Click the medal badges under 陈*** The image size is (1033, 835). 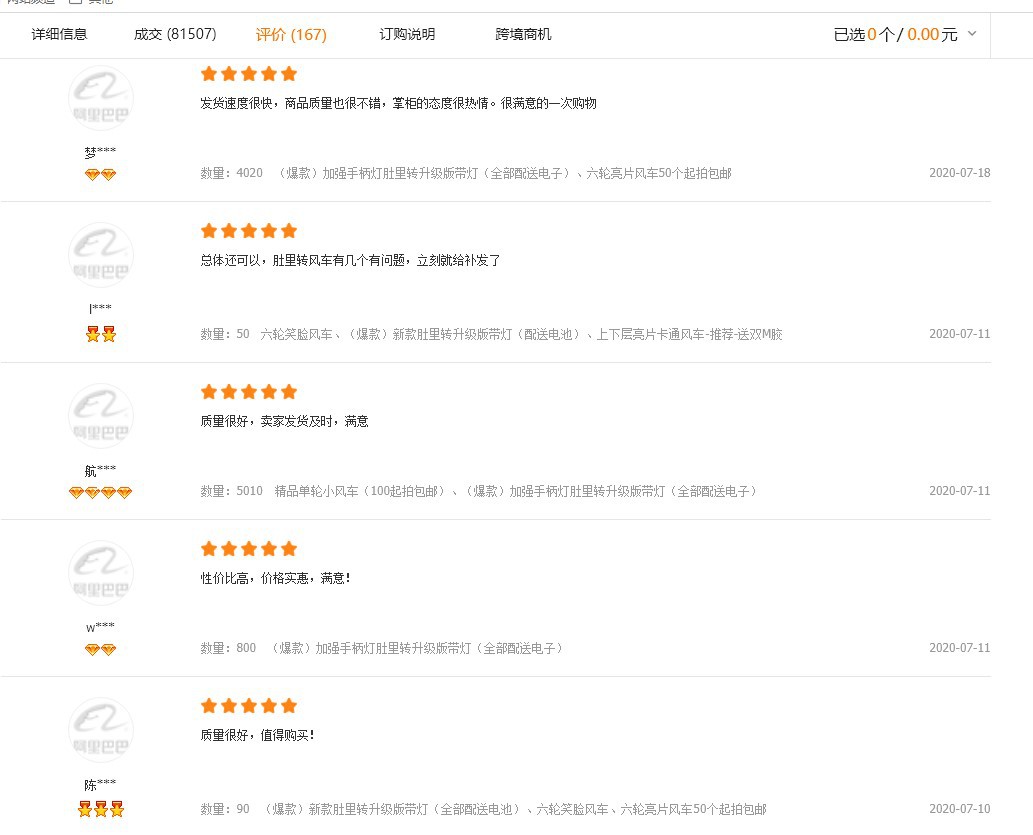tap(100, 809)
